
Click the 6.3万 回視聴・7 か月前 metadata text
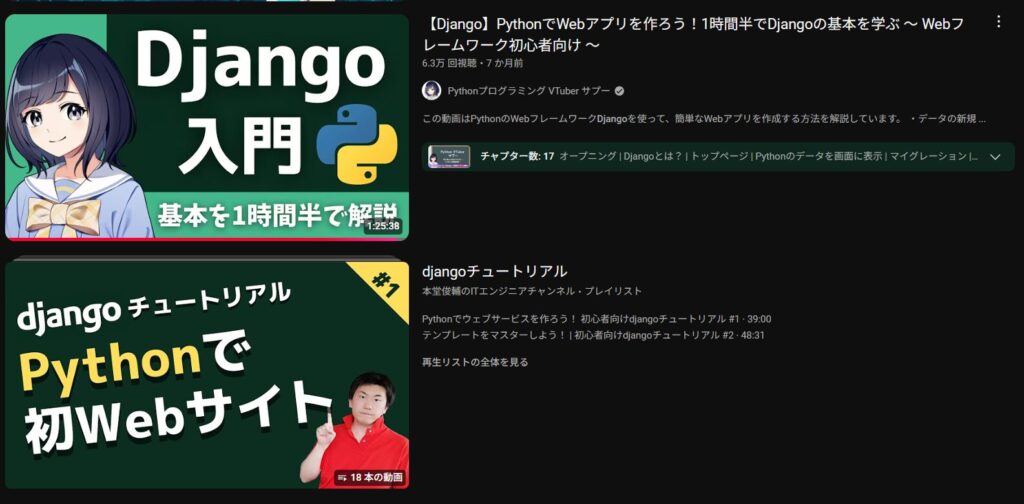472,64
